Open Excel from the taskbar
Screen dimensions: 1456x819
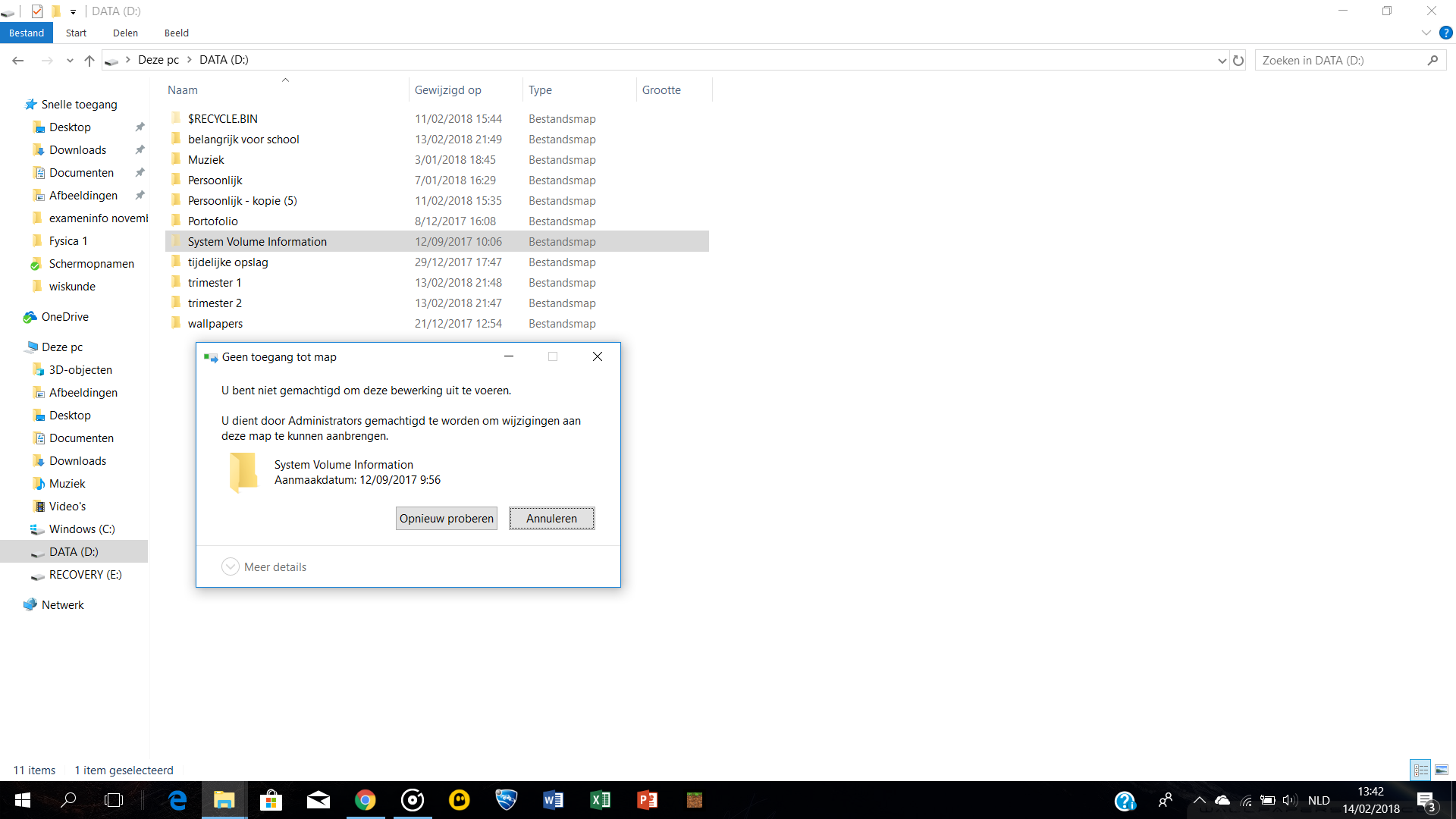point(600,800)
